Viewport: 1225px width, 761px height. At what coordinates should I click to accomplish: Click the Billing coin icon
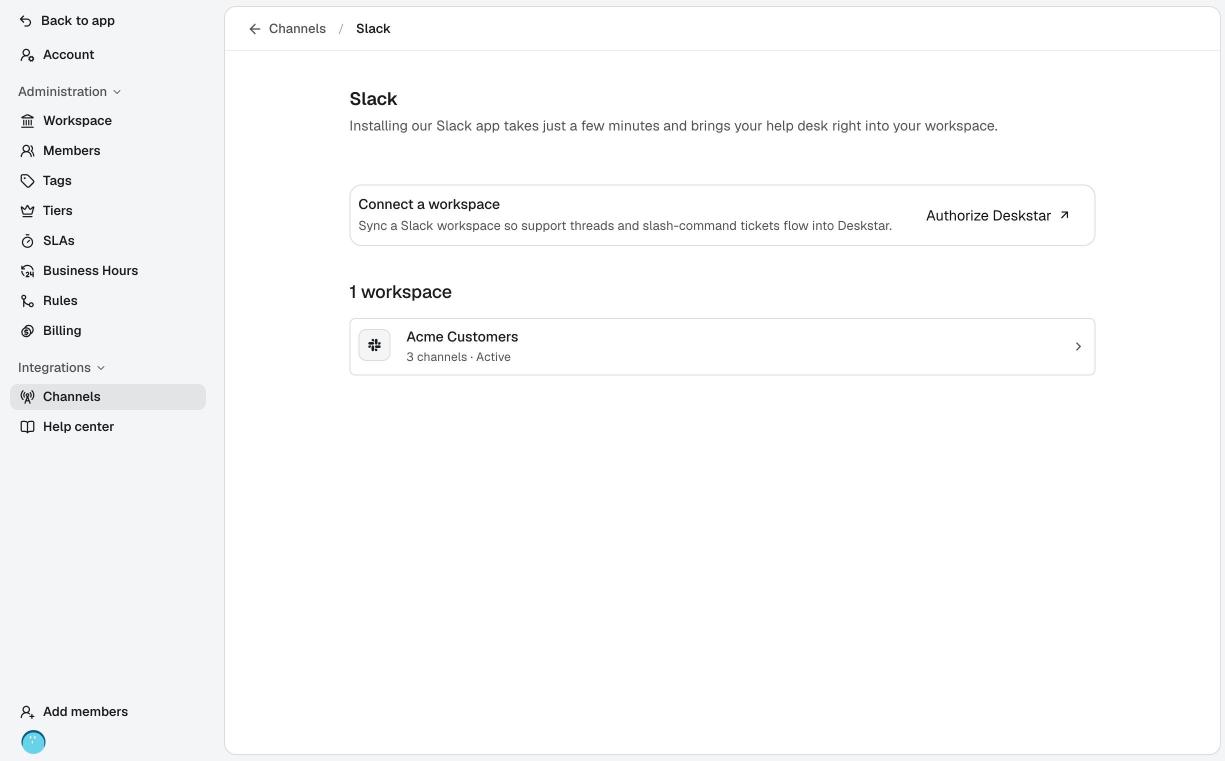tap(27, 331)
